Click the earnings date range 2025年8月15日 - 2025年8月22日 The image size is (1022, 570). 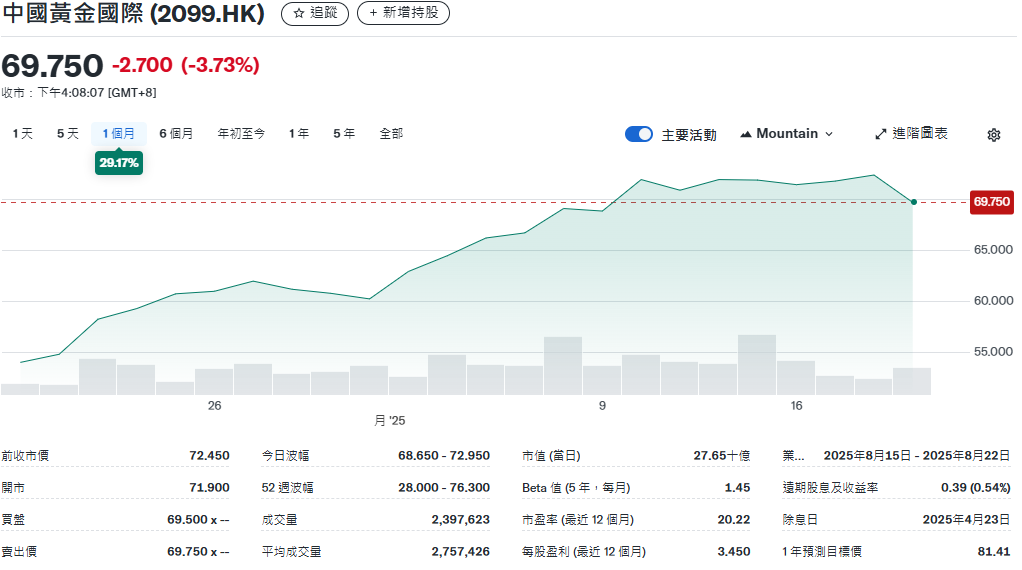[916, 456]
